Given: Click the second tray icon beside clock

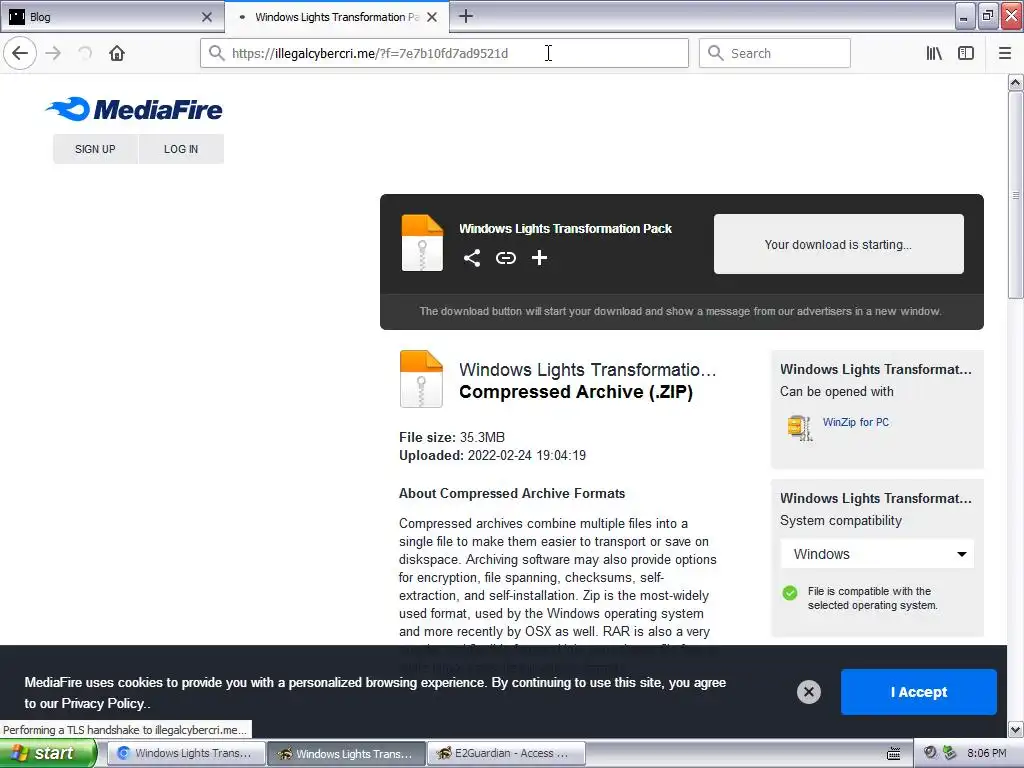Looking at the screenshot, I should [x=950, y=753].
